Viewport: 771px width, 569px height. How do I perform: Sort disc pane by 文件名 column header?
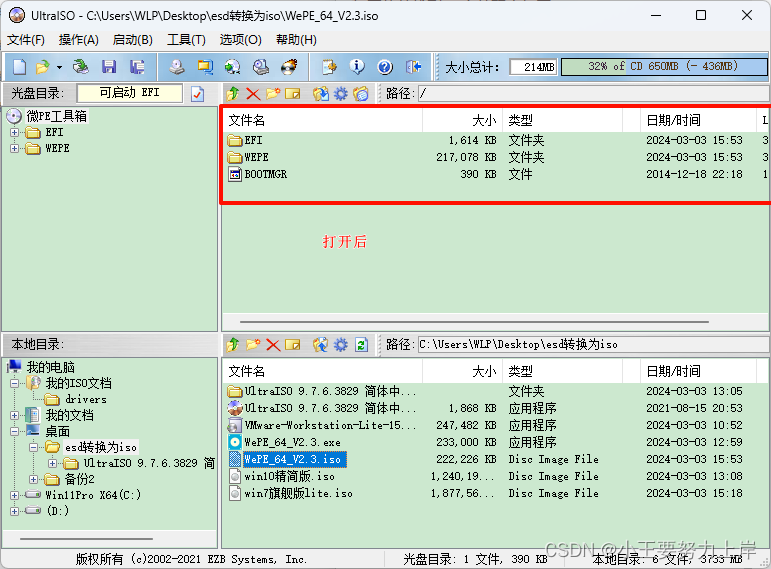point(323,120)
